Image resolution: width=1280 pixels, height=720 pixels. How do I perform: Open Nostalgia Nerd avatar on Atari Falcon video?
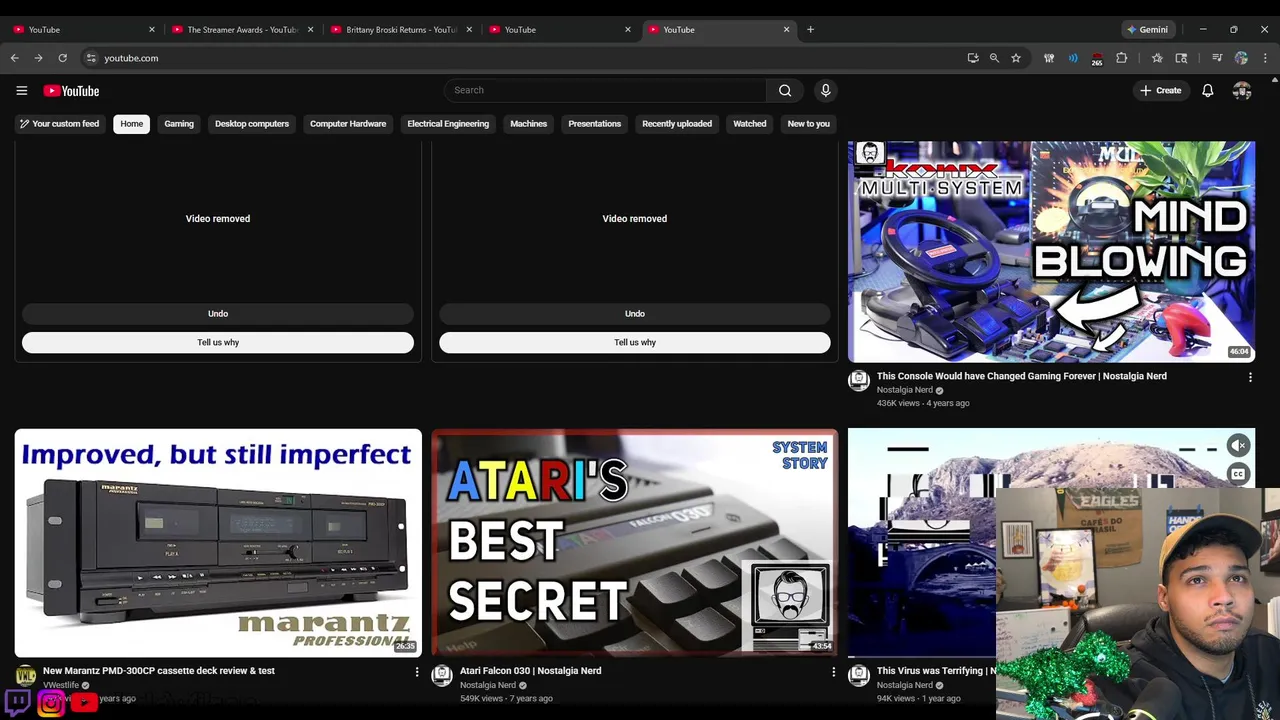(x=442, y=675)
